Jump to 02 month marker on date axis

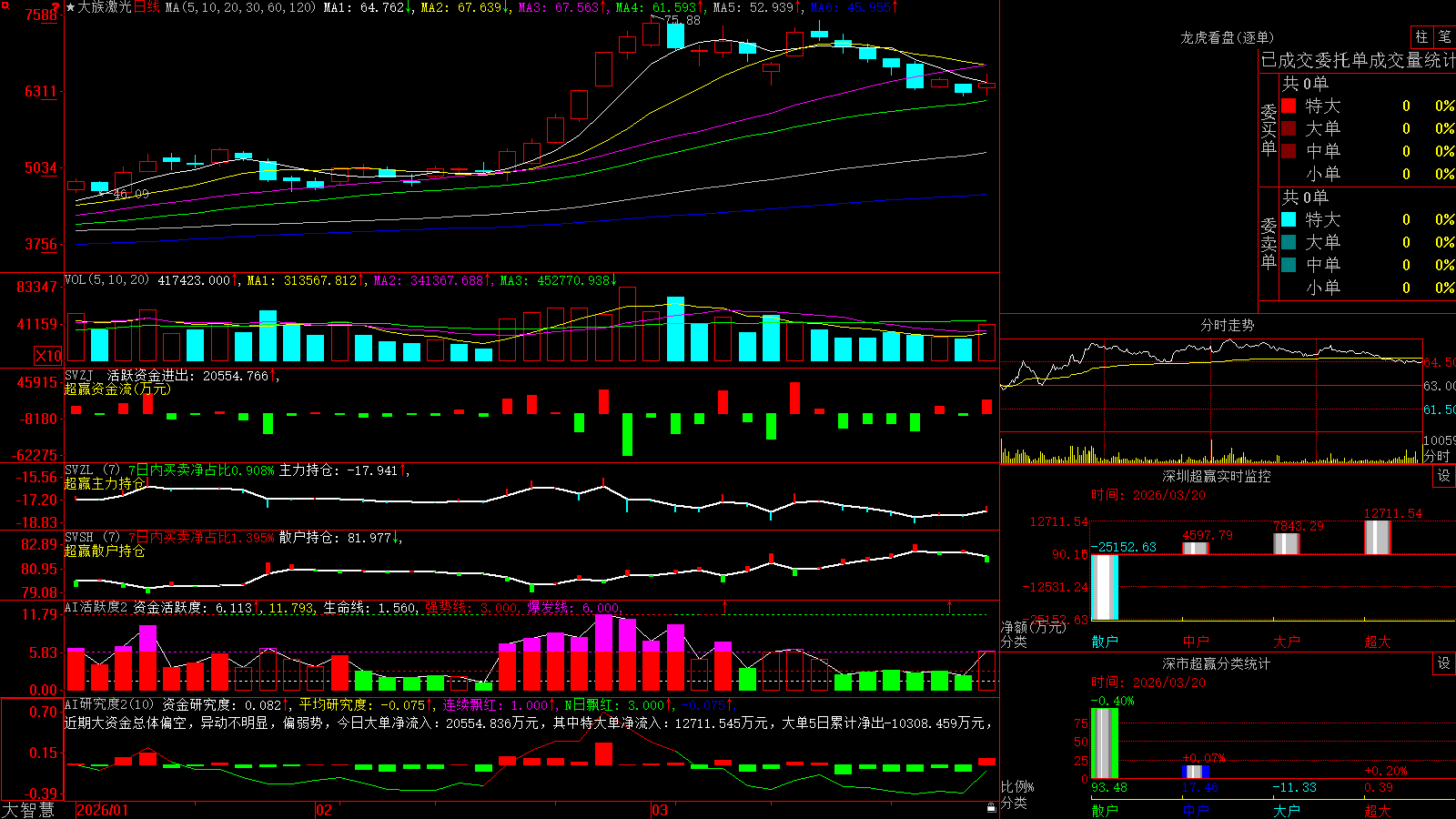pos(324,810)
